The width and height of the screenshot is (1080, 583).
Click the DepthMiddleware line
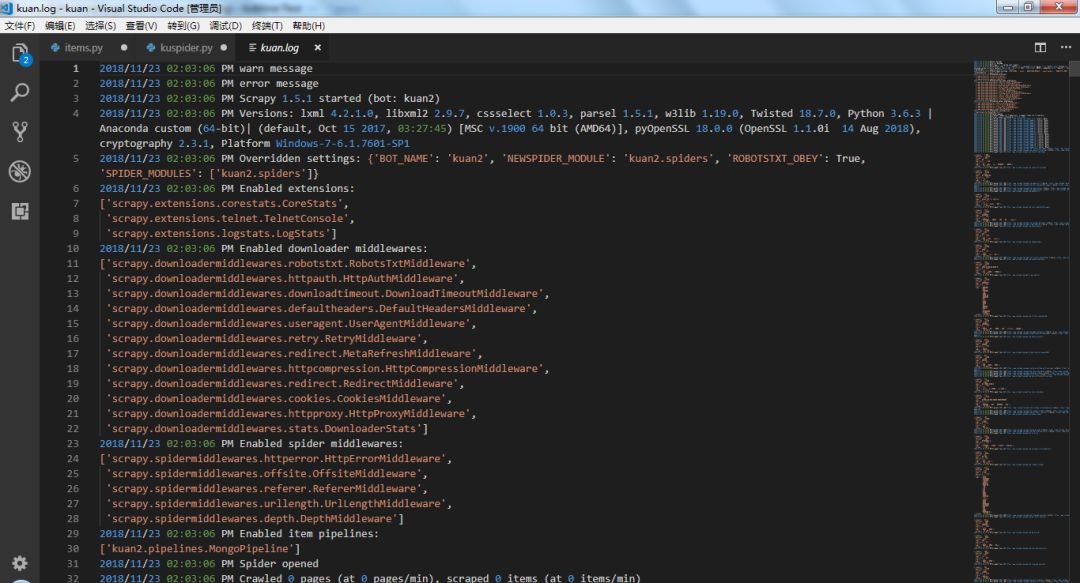(254, 518)
